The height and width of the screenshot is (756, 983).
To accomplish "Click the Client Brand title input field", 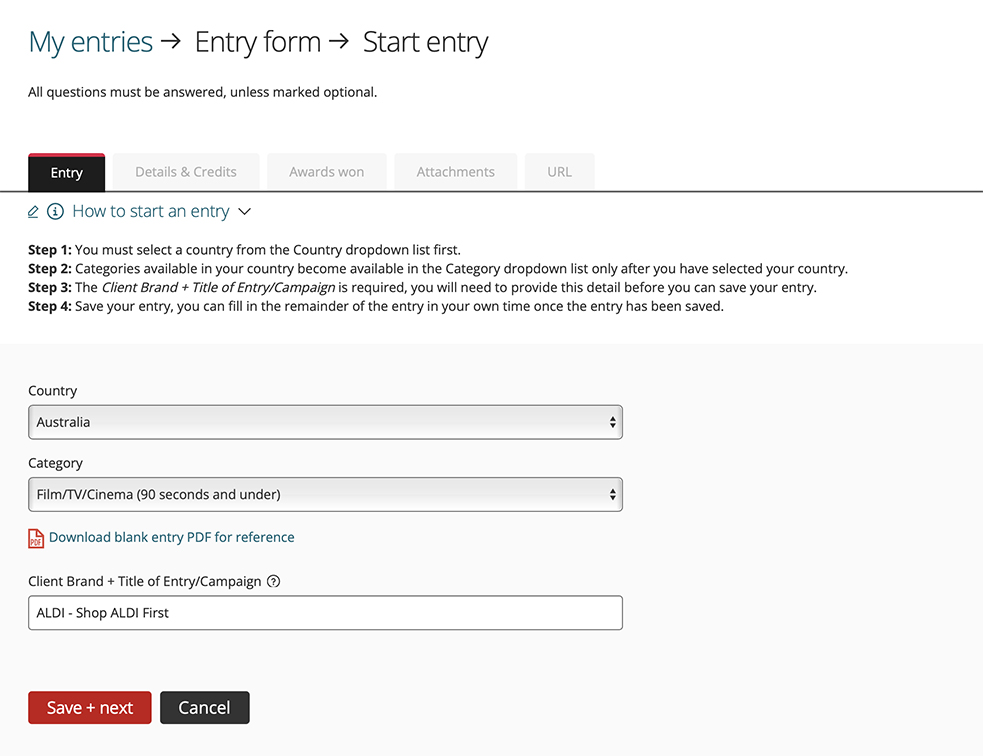I will click(325, 612).
